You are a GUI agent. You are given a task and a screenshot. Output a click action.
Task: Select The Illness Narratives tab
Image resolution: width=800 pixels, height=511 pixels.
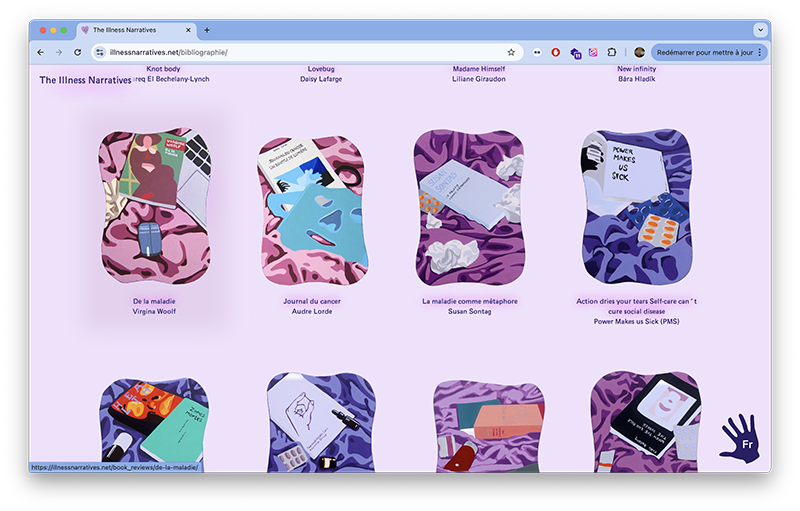click(x=136, y=30)
